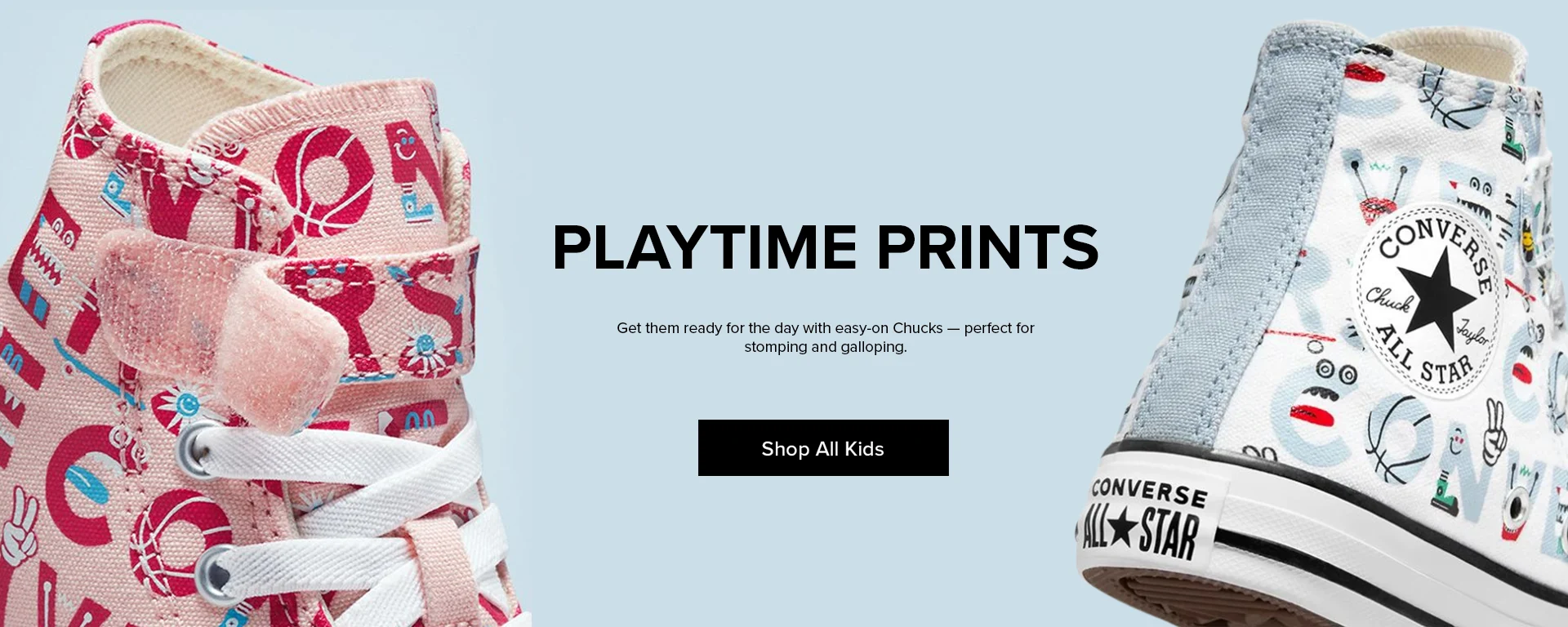Click the easy-on Chucks description text
This screenshot has height=627, width=1568.
click(x=826, y=337)
